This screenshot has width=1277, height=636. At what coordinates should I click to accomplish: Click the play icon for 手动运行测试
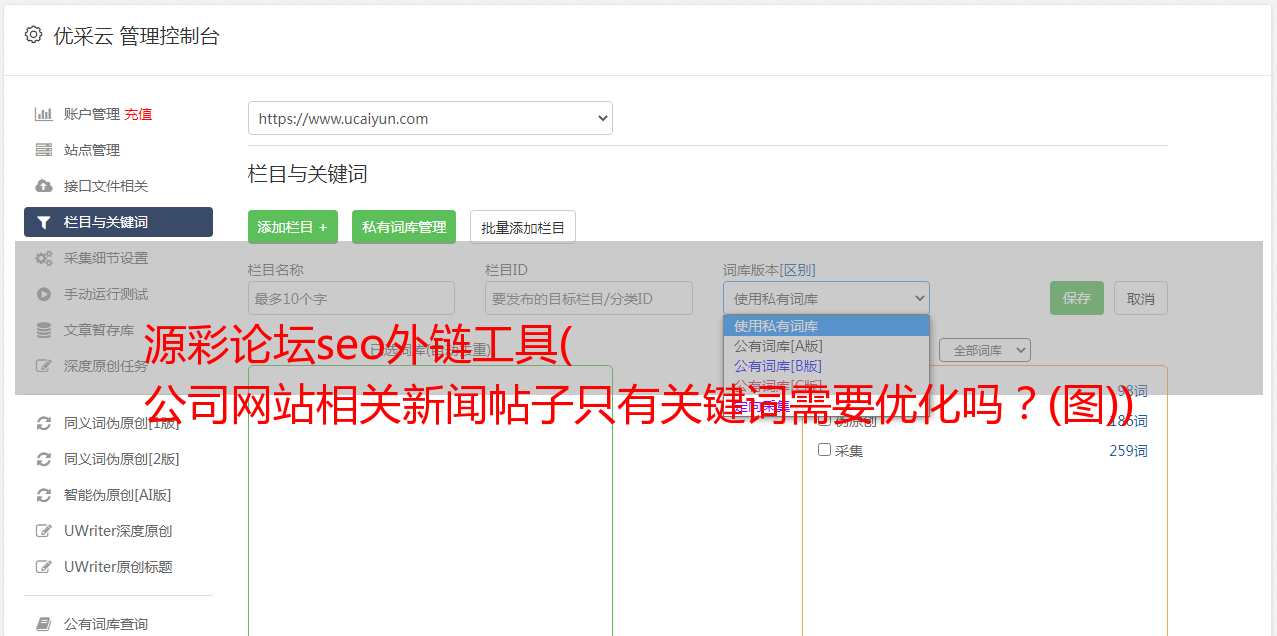pos(43,294)
